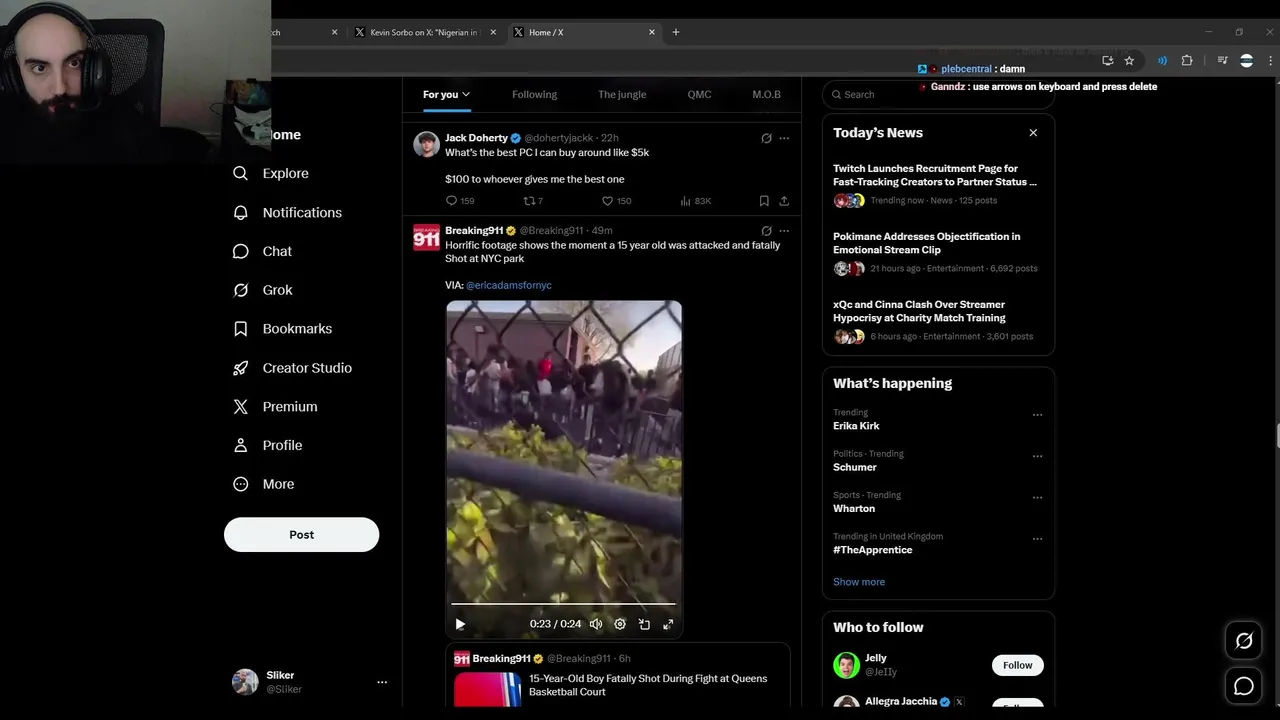Open Grok from the sidebar
1280x720 pixels.
pyautogui.click(x=262, y=290)
